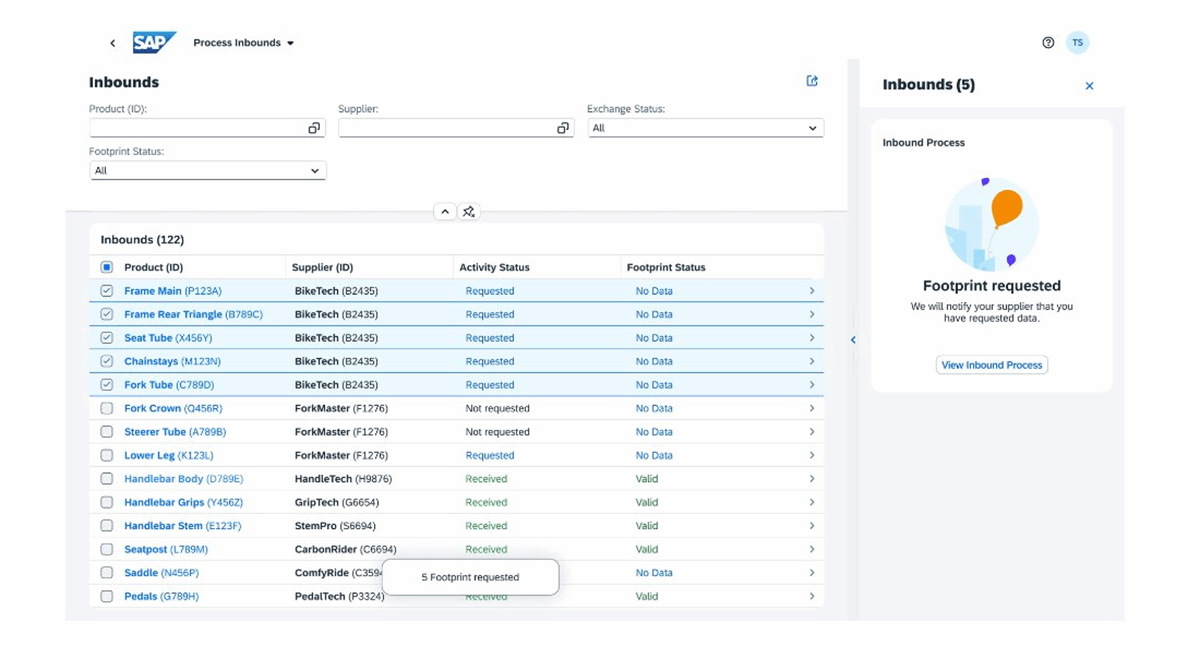Click the Activity Status column header

pos(494,267)
